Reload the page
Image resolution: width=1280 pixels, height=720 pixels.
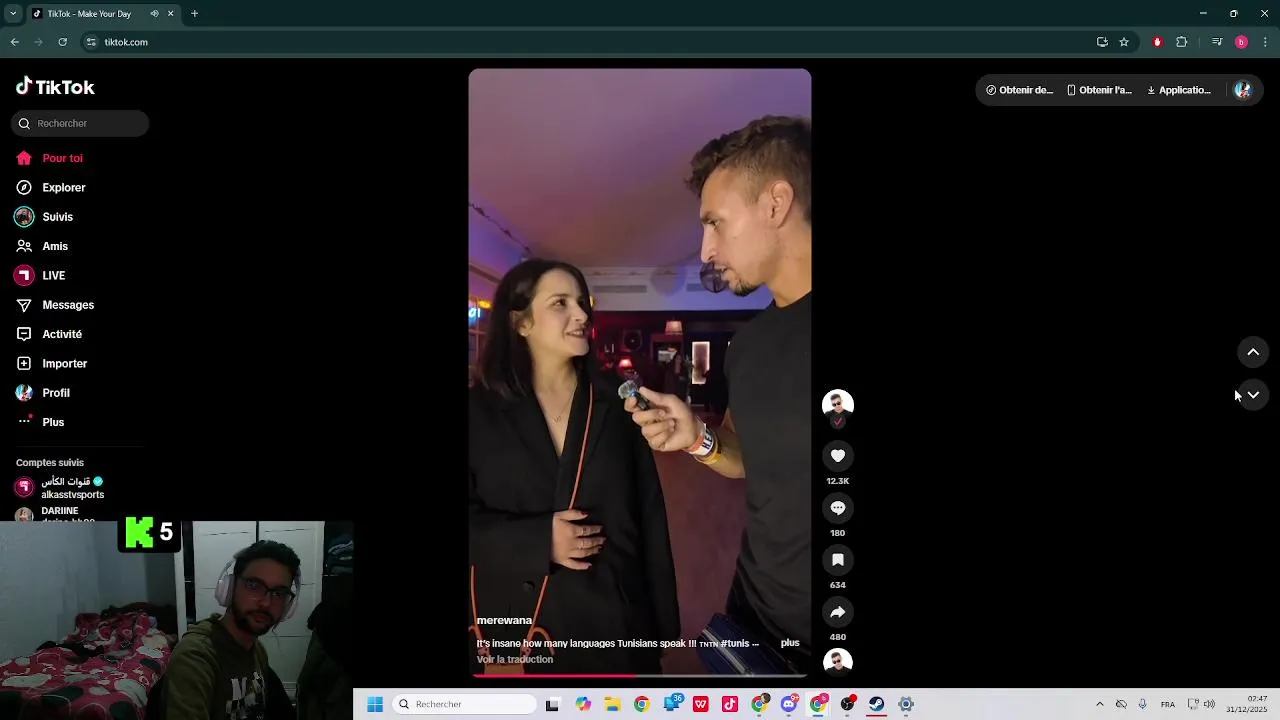pyautogui.click(x=62, y=42)
